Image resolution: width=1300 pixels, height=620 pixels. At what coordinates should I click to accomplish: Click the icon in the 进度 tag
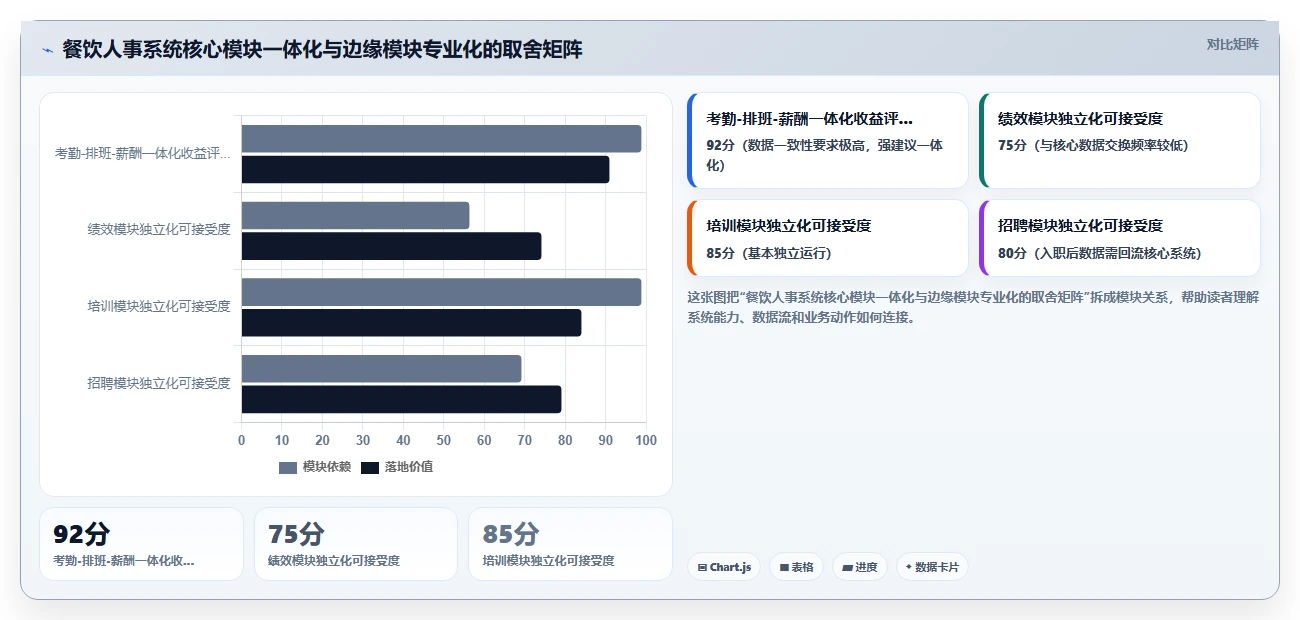[847, 567]
